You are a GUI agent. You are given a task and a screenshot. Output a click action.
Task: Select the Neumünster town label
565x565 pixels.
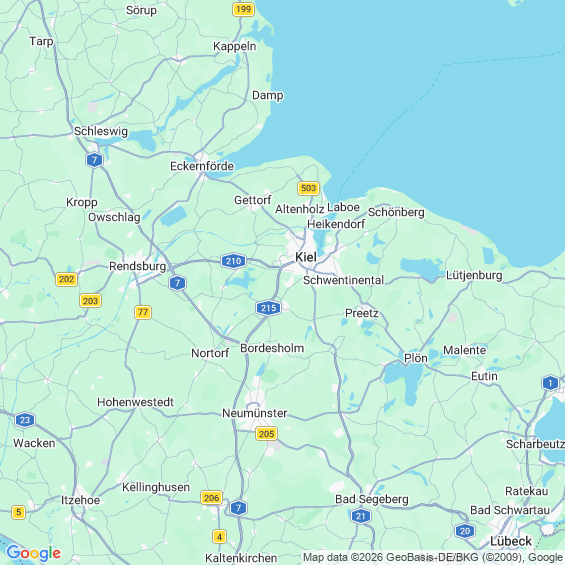(x=254, y=413)
